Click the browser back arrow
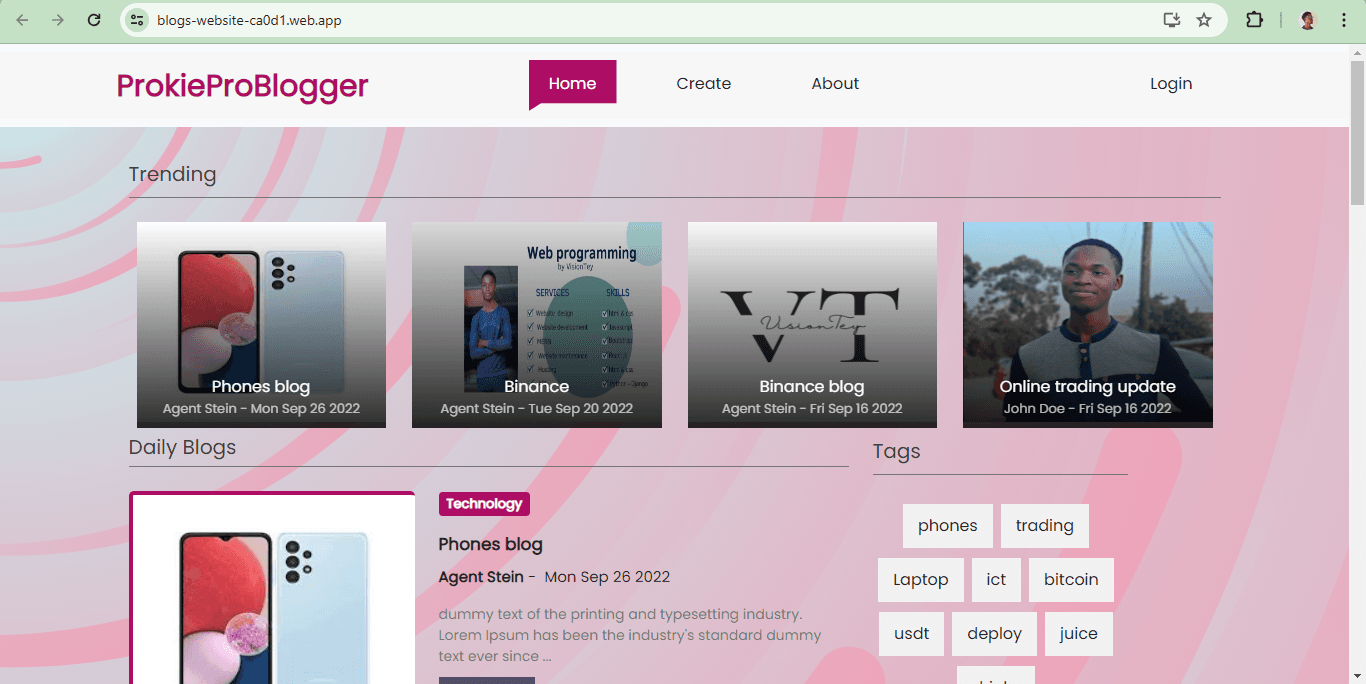Viewport: 1366px width, 684px height. tap(22, 20)
